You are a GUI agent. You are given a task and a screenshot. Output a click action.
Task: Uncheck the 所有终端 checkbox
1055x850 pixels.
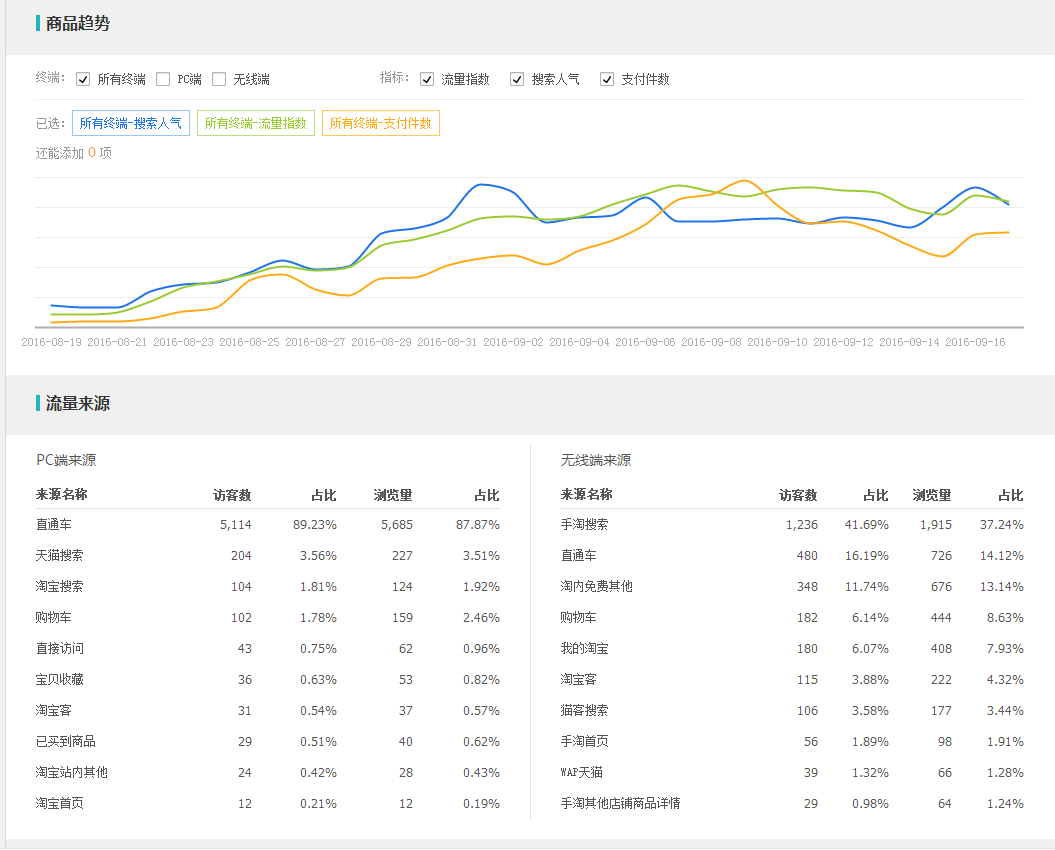pyautogui.click(x=83, y=79)
